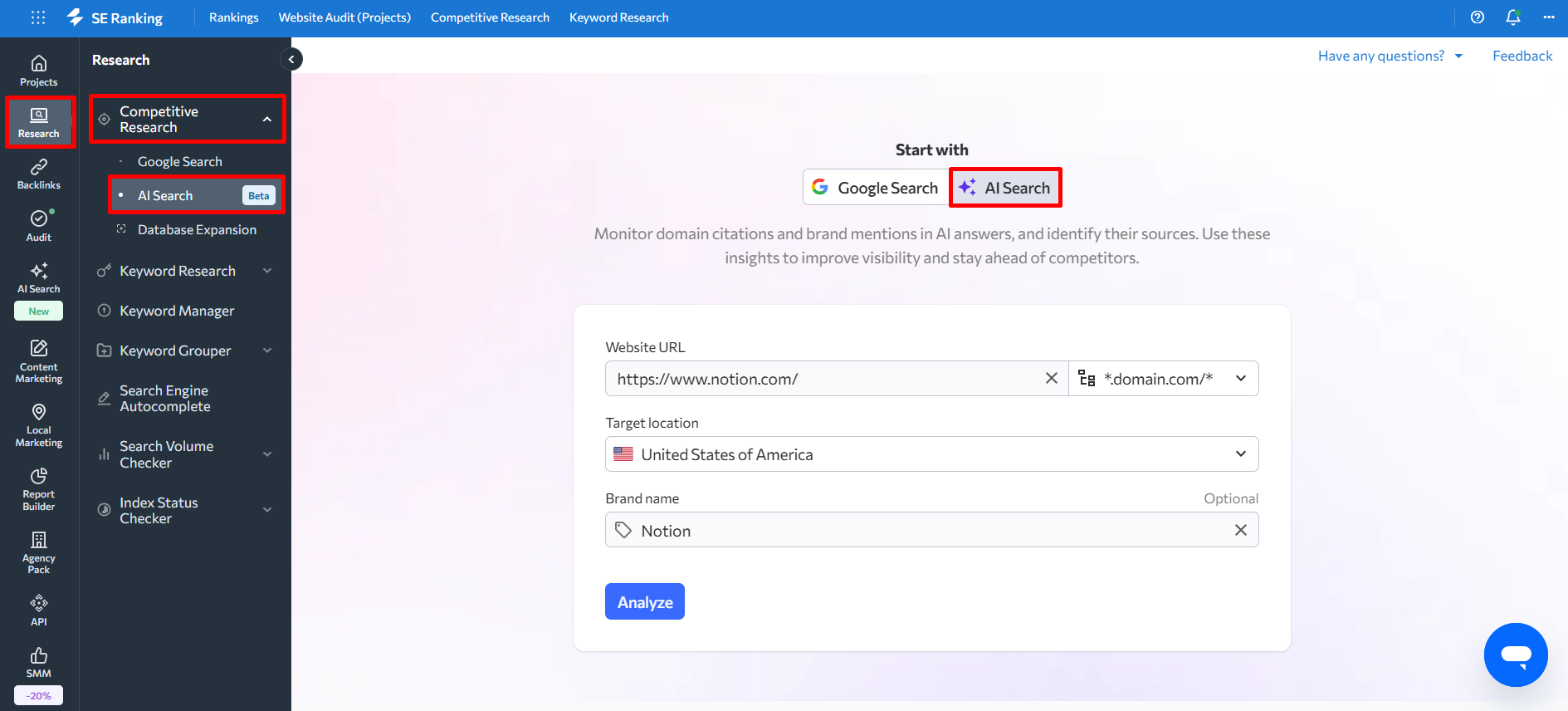Click the Analyze button
The width and height of the screenshot is (1568, 711).
[645, 601]
